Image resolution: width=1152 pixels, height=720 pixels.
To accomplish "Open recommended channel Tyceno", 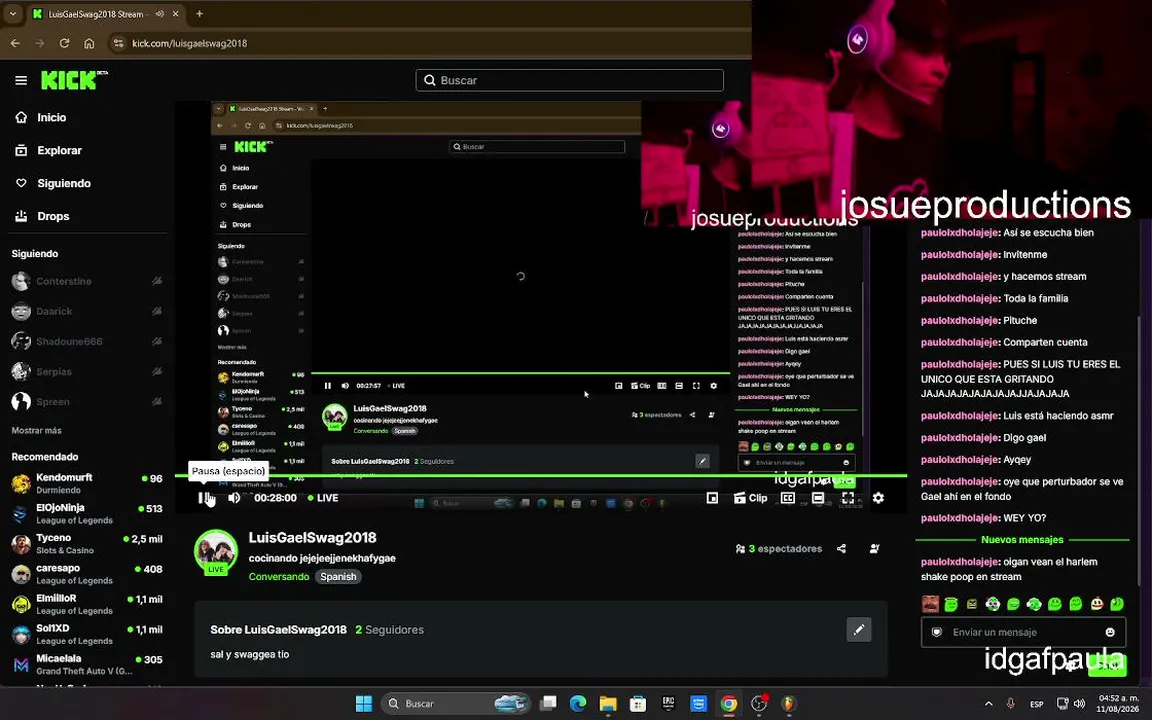I will (87, 544).
